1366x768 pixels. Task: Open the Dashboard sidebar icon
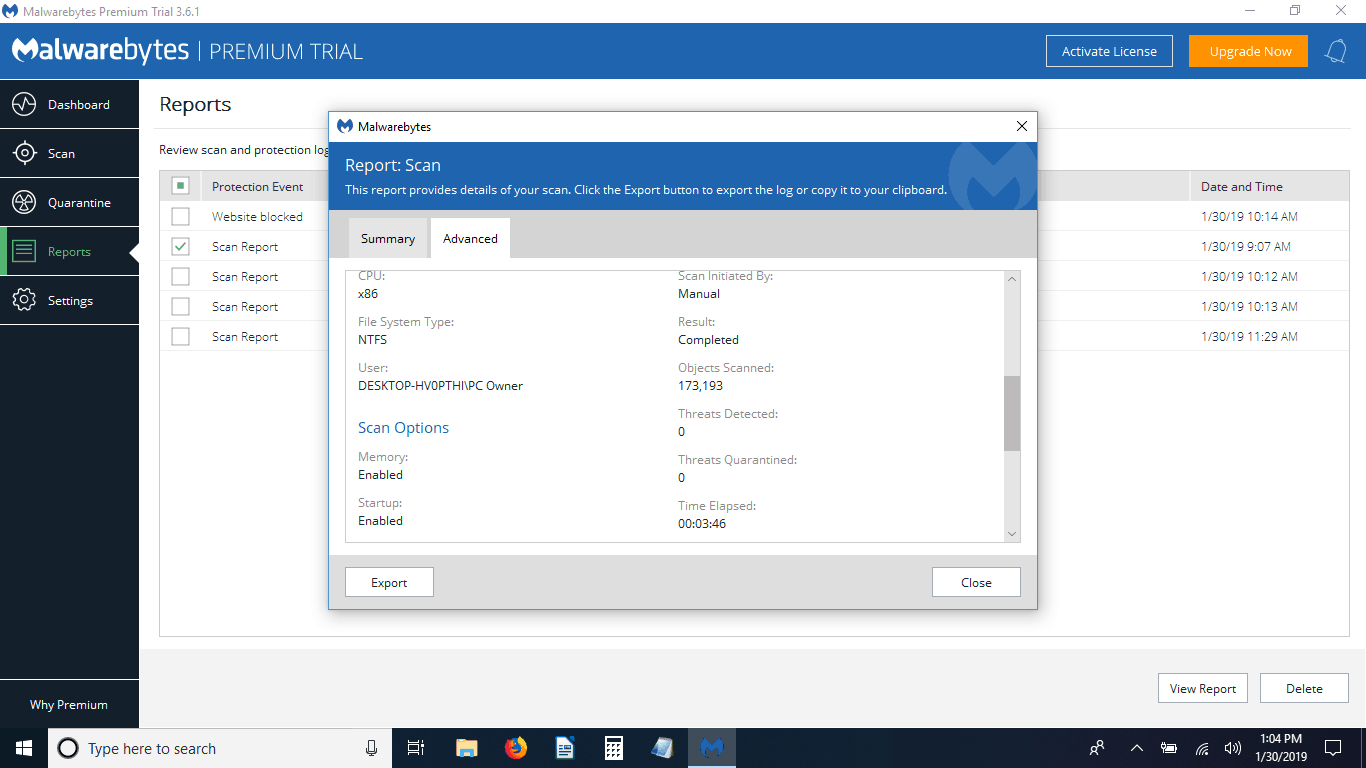pyautogui.click(x=24, y=104)
